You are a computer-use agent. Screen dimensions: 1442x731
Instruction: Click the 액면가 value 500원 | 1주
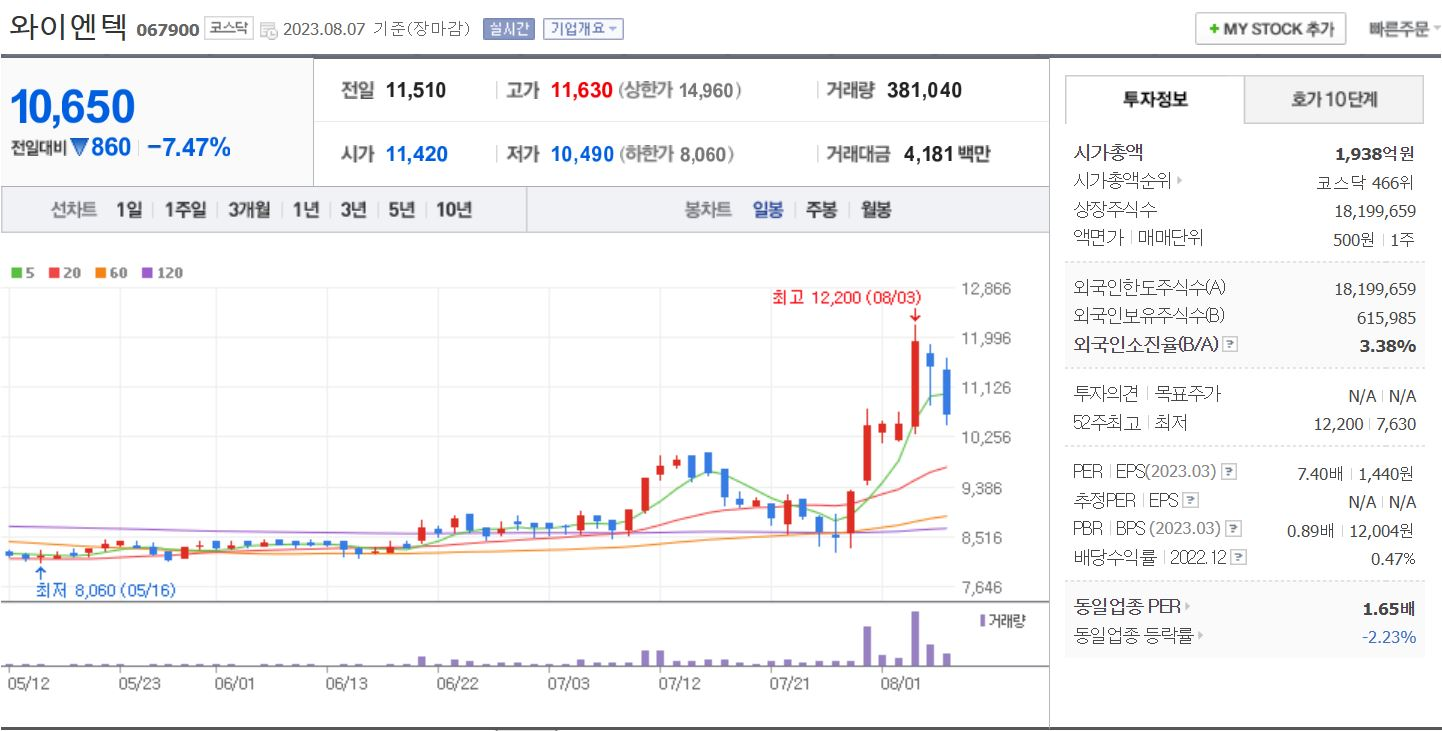coord(1374,239)
